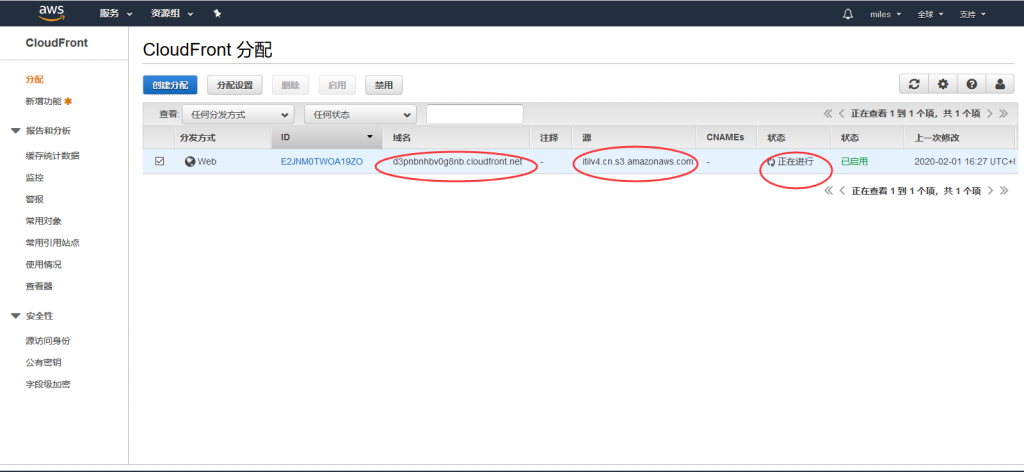Open 使用情况 in the sidebar
The image size is (1024, 472).
43,264
